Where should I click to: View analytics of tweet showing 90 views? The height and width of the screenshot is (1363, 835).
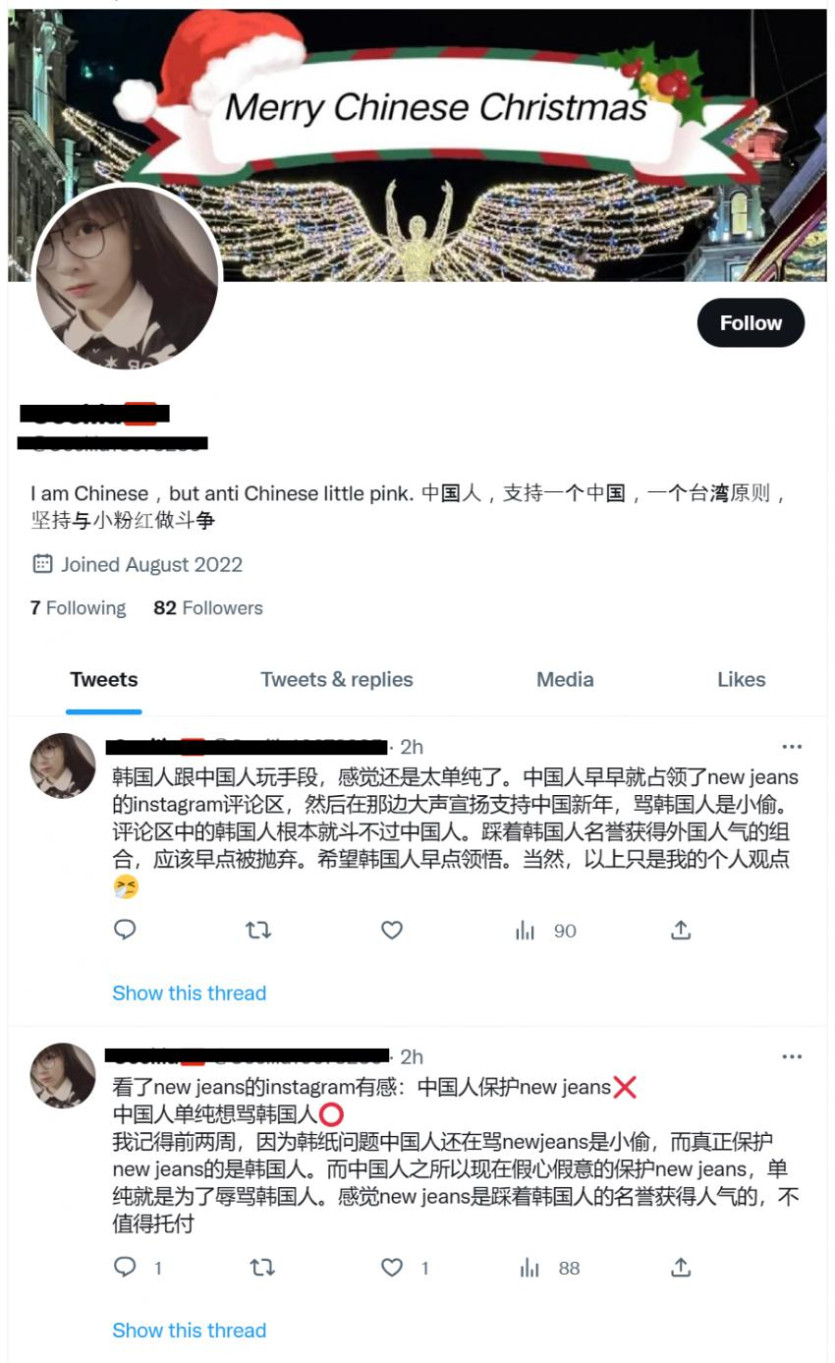[546, 931]
